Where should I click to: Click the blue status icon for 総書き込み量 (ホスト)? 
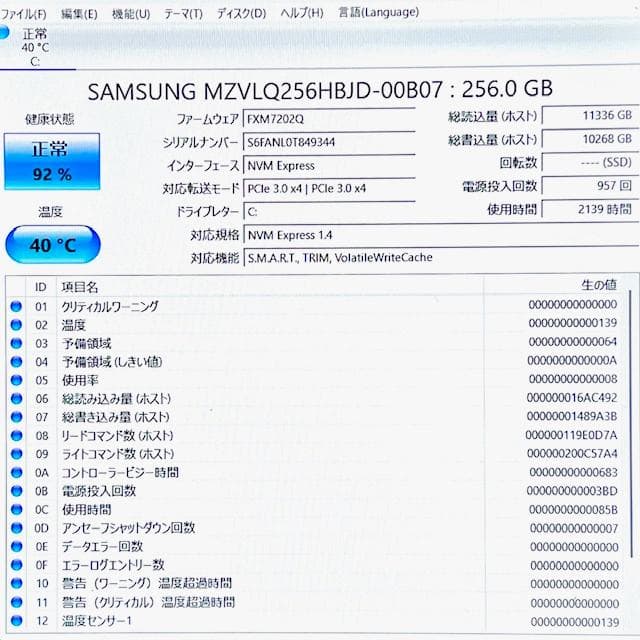click(16, 417)
